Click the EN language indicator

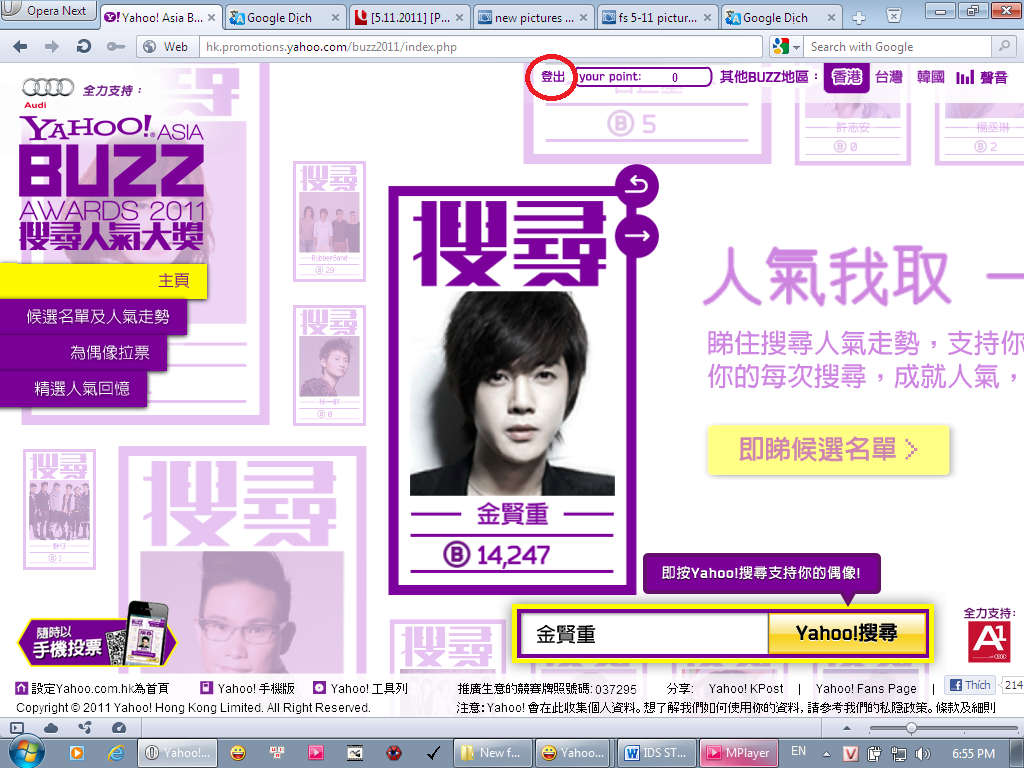coord(798,751)
